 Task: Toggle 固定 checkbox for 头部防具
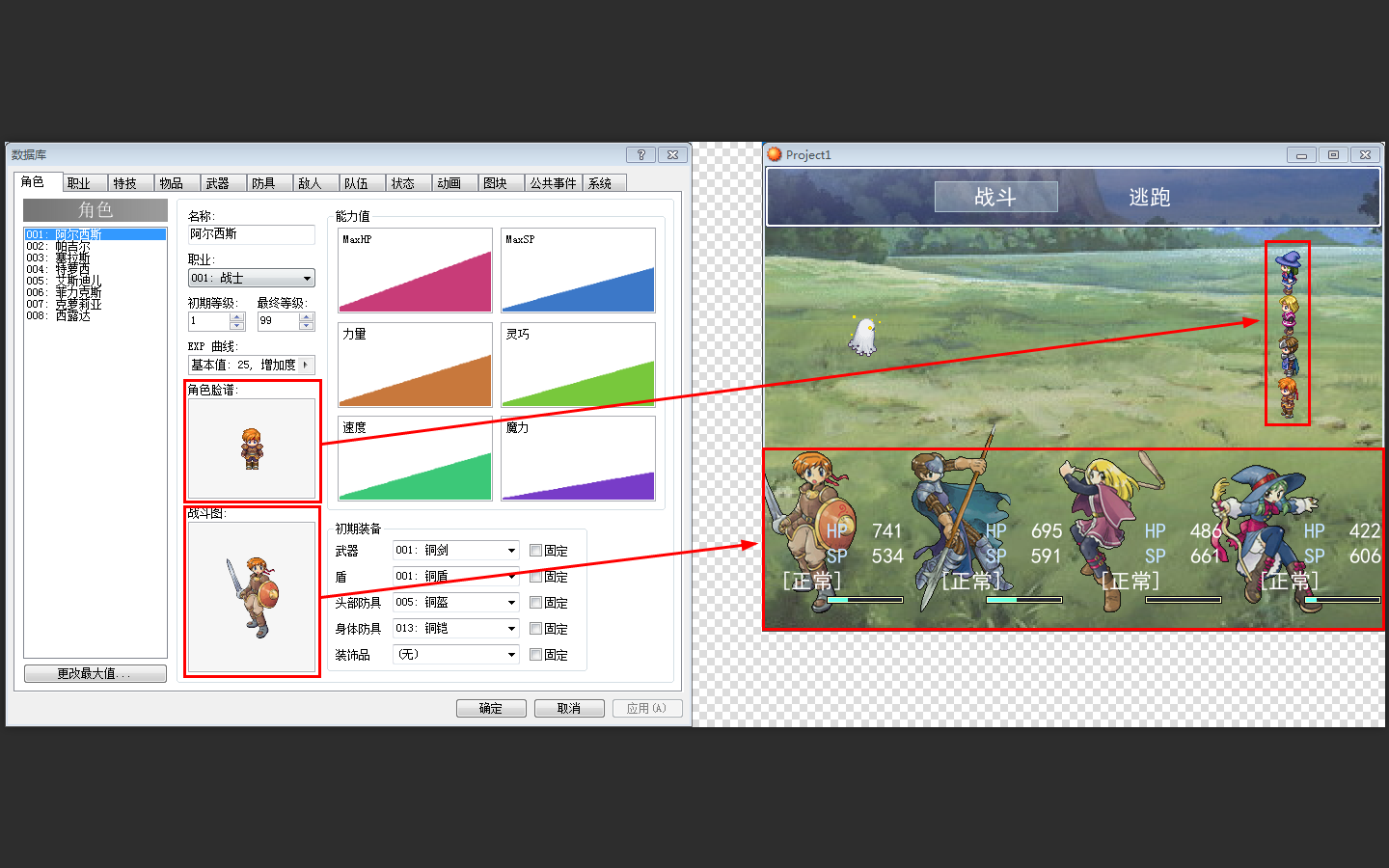[x=535, y=603]
